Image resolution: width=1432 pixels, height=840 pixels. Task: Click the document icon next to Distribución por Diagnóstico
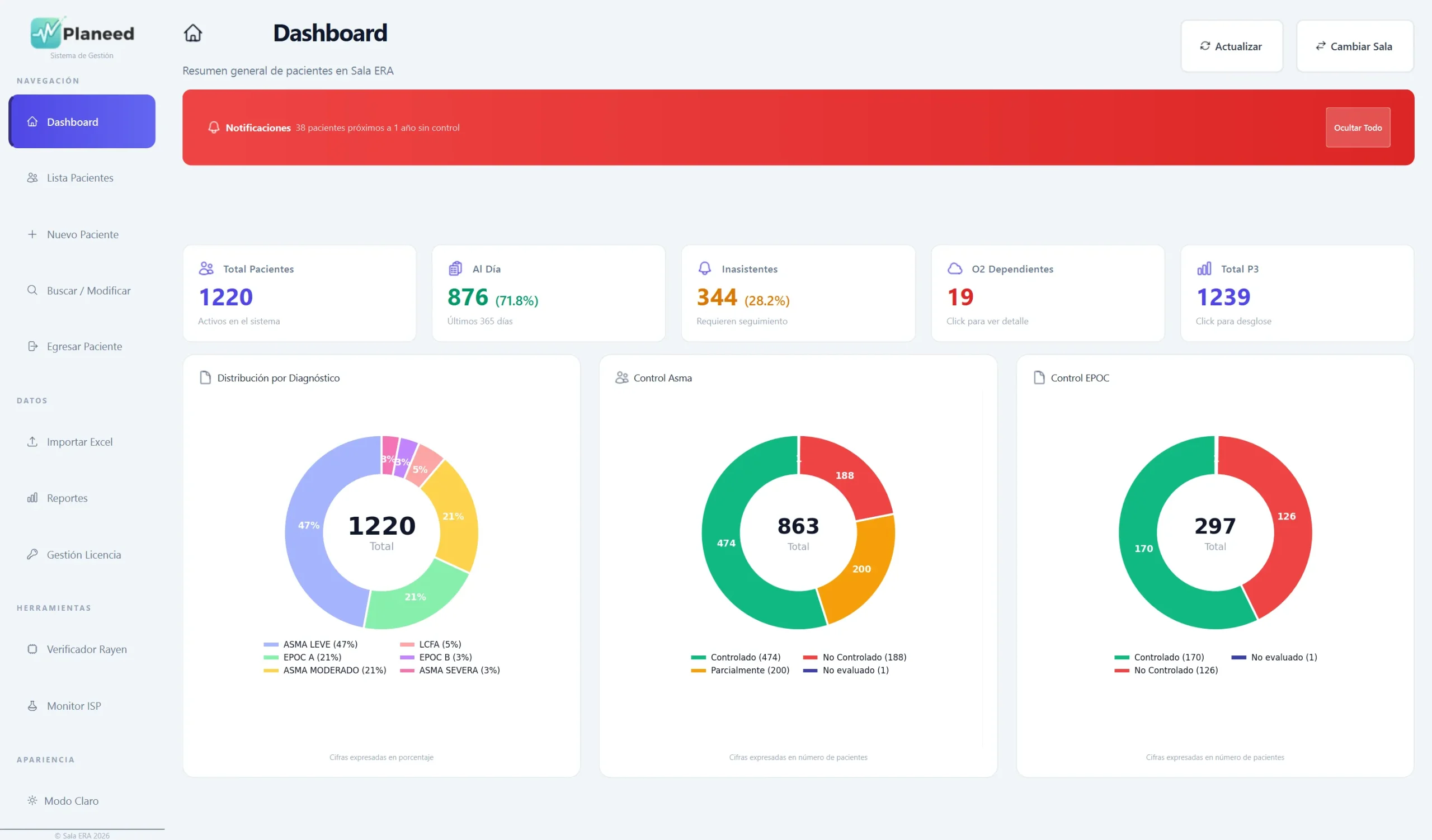(205, 377)
